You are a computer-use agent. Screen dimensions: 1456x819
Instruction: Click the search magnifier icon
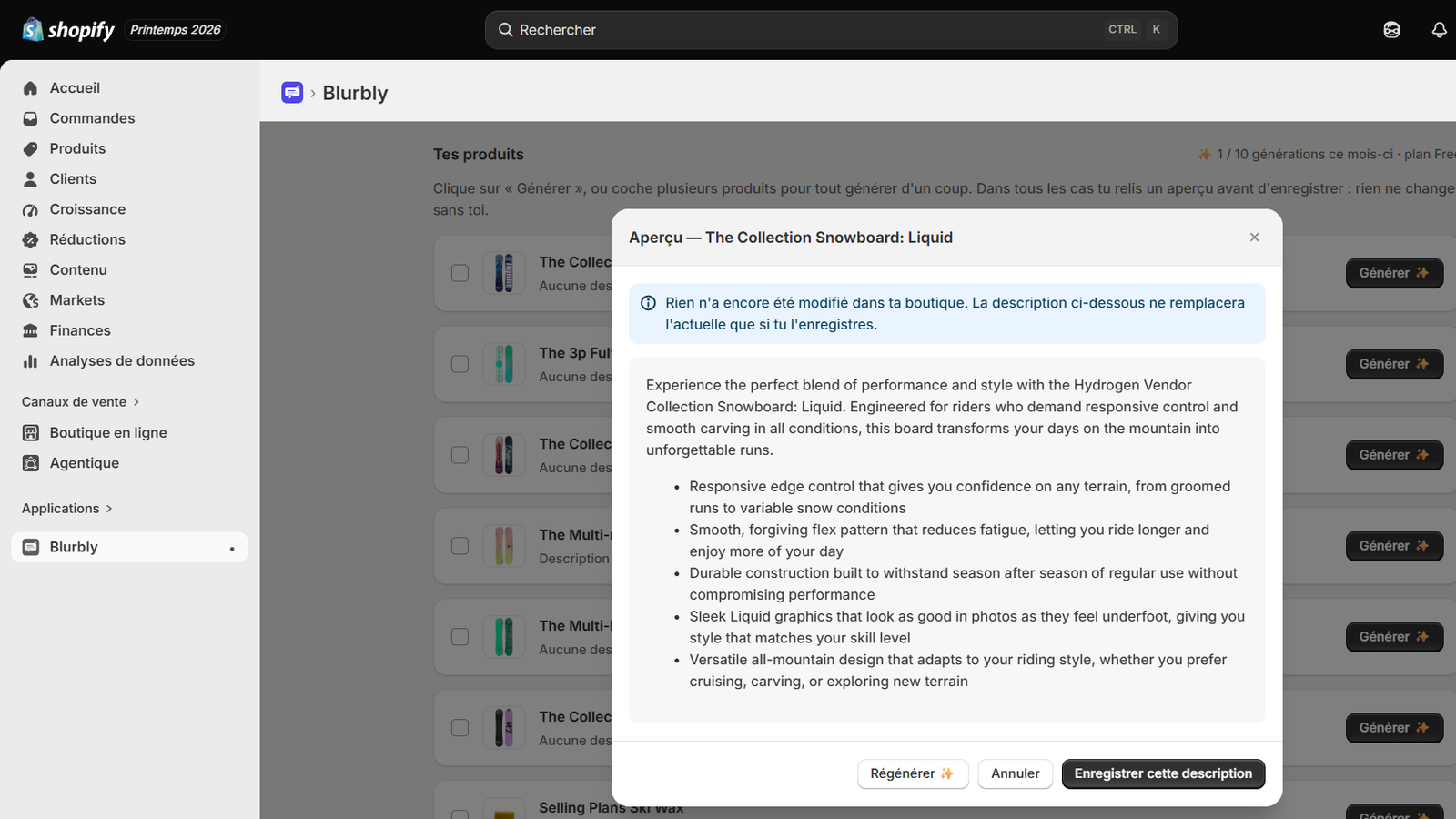pos(506,30)
